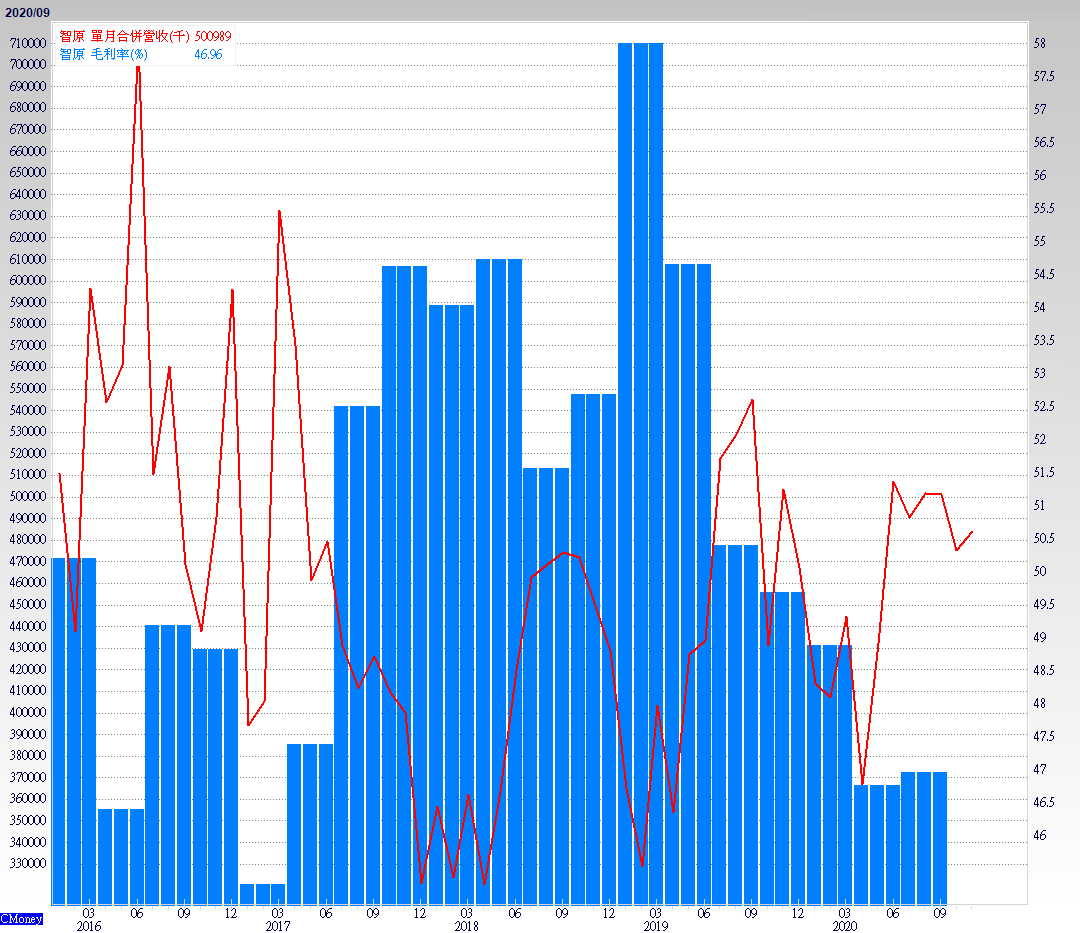Select the 2020 year label on x-axis
This screenshot has width=1080, height=933.
[x=845, y=927]
